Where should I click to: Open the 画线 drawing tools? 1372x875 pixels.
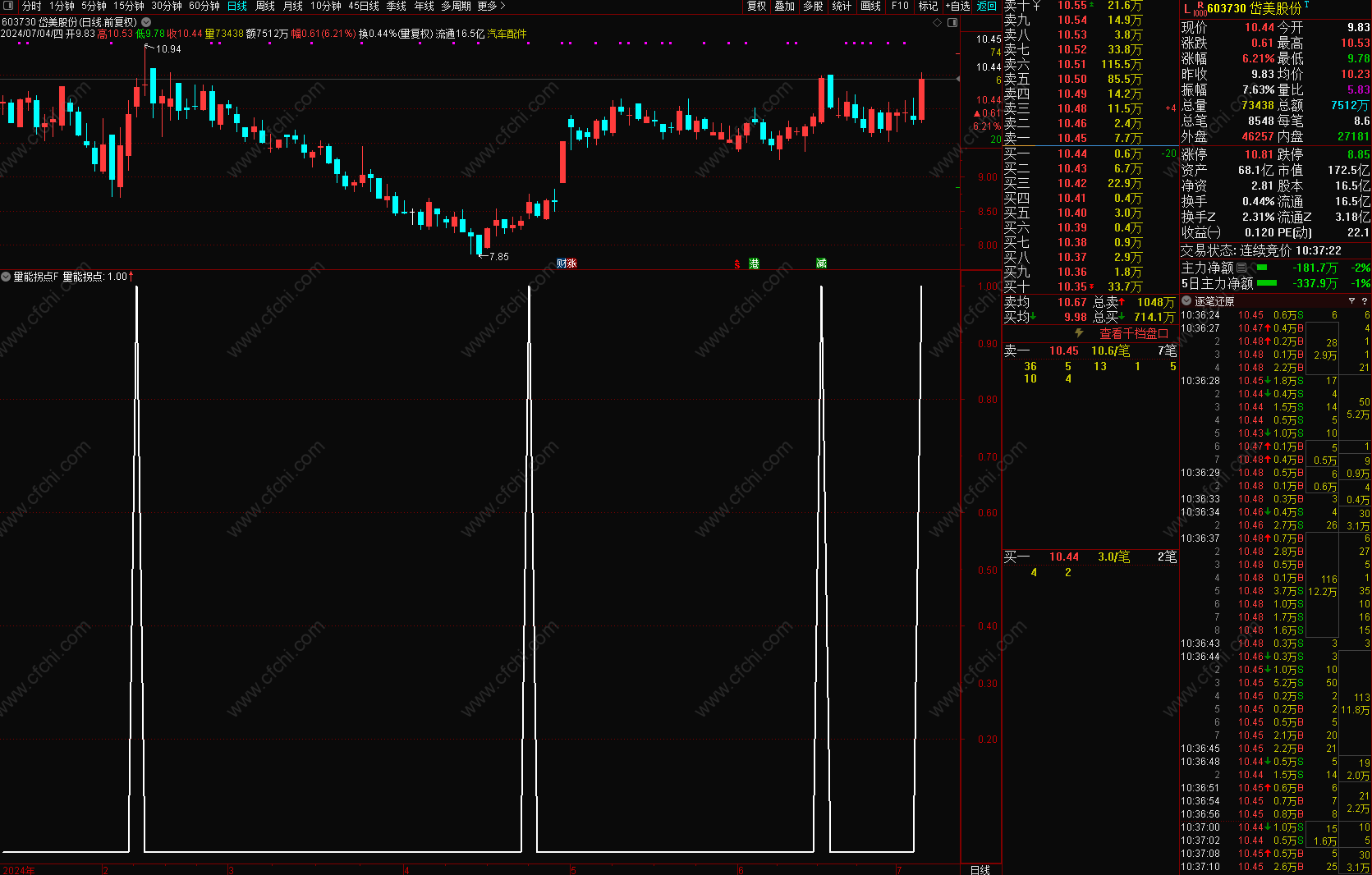870,6
